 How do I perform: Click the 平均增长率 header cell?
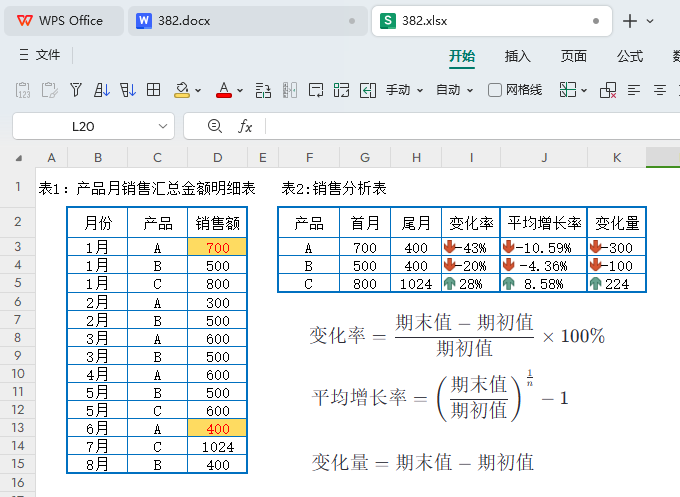pos(544,223)
